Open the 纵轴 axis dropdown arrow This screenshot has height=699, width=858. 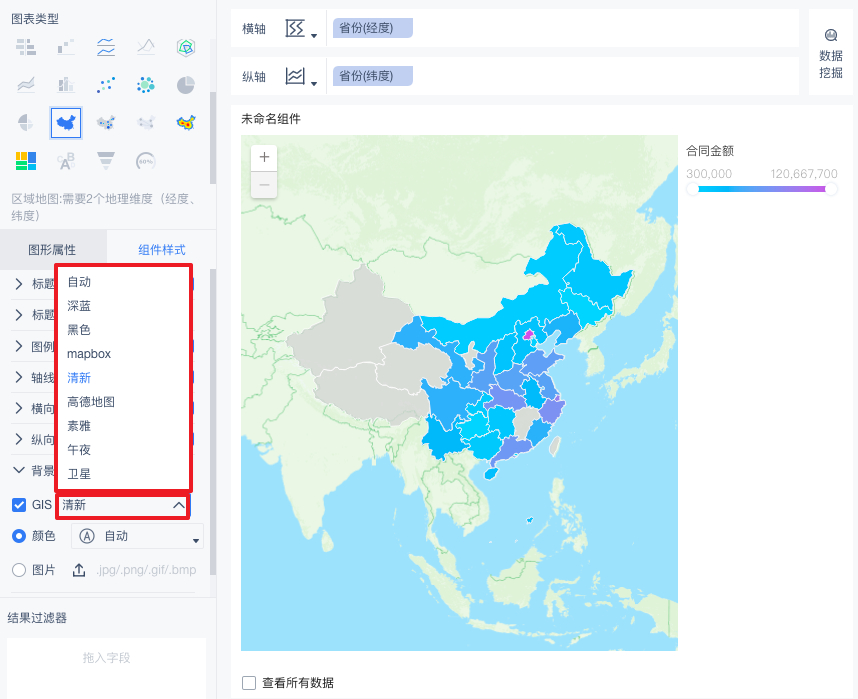click(314, 84)
